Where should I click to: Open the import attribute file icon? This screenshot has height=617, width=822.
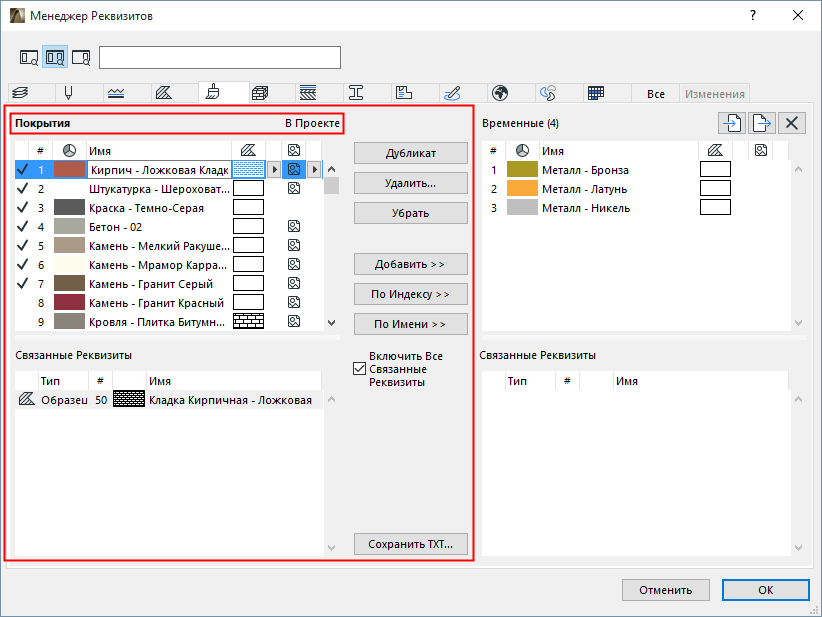click(732, 123)
